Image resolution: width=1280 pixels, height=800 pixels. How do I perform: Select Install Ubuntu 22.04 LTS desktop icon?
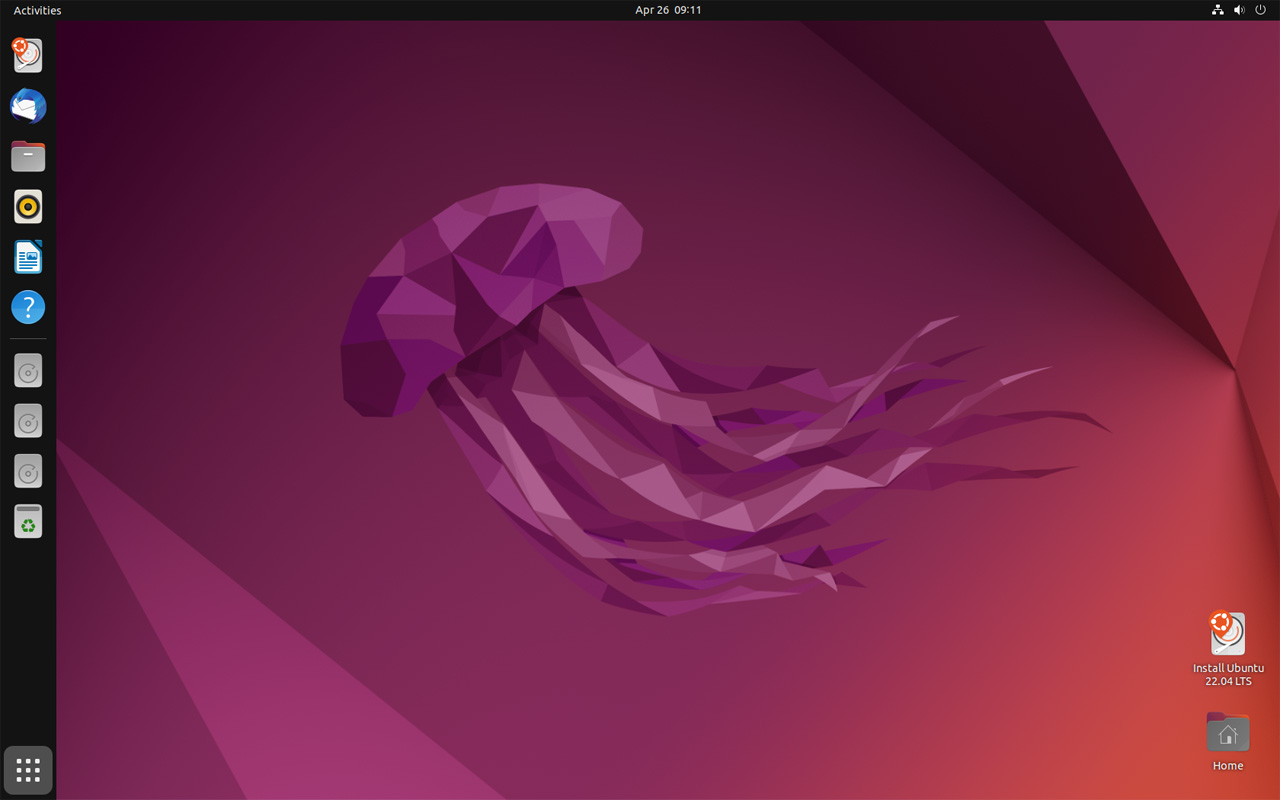[1228, 649]
